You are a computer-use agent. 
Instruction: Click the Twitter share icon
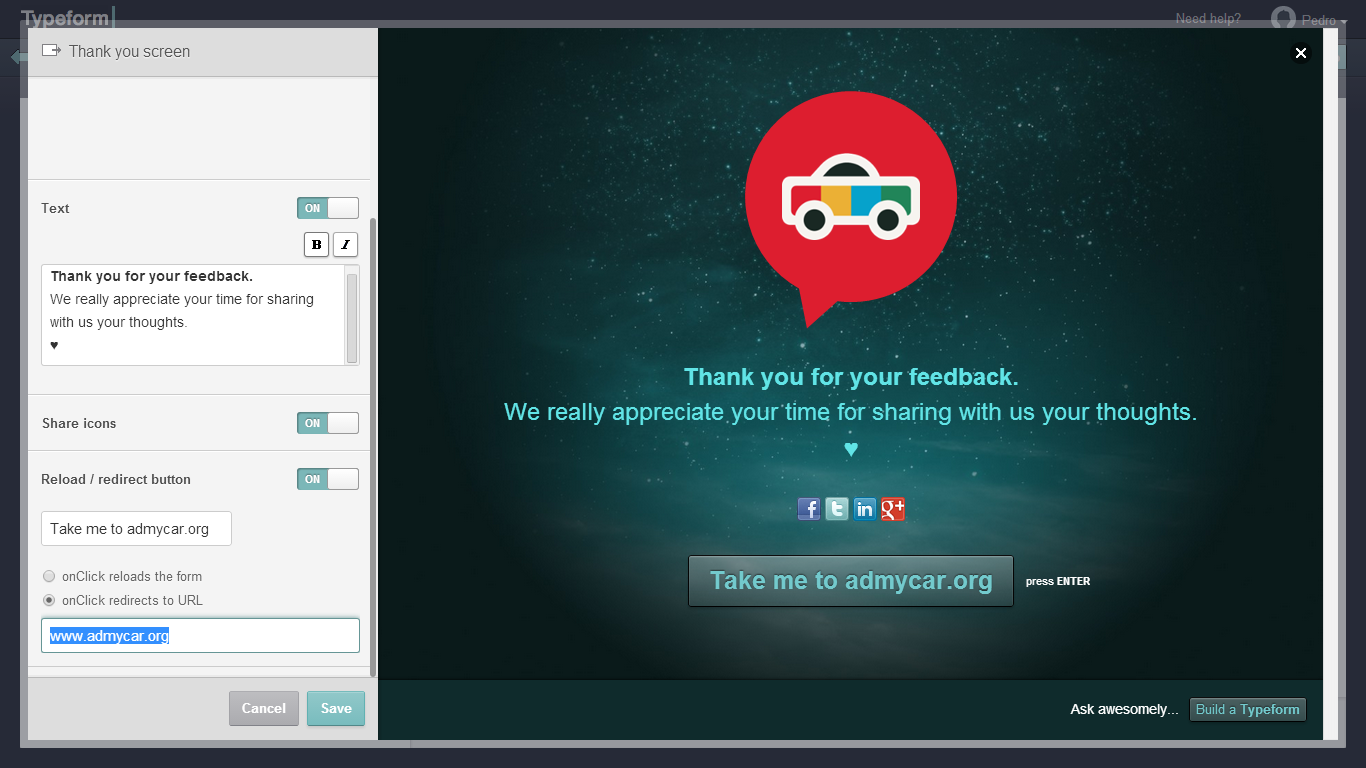pyautogui.click(x=837, y=509)
